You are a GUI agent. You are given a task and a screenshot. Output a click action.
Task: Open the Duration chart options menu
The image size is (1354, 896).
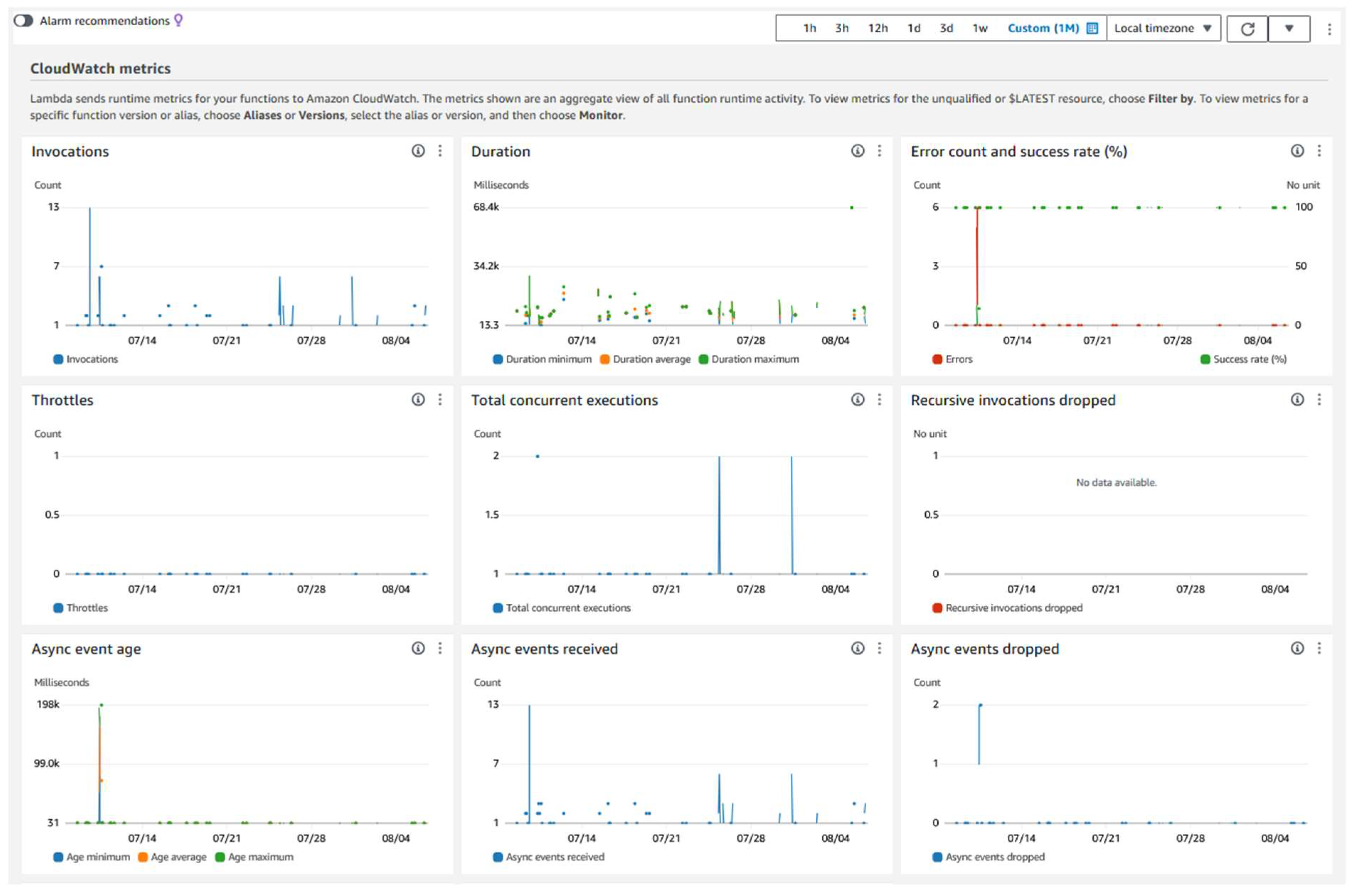880,151
